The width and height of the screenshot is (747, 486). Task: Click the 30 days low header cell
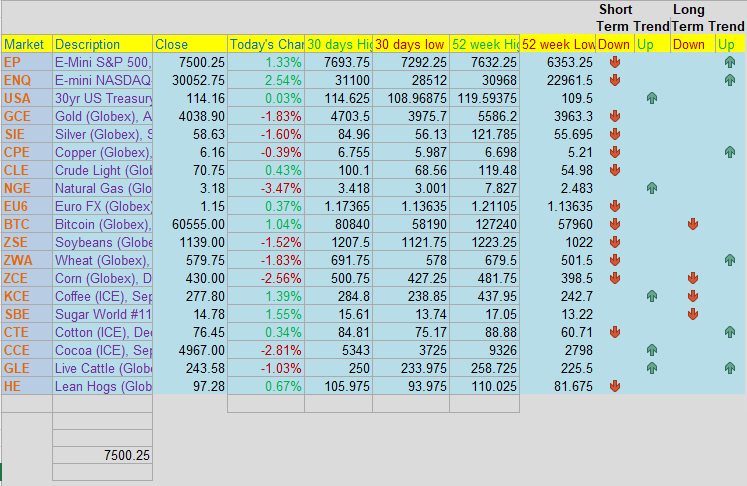tap(411, 44)
